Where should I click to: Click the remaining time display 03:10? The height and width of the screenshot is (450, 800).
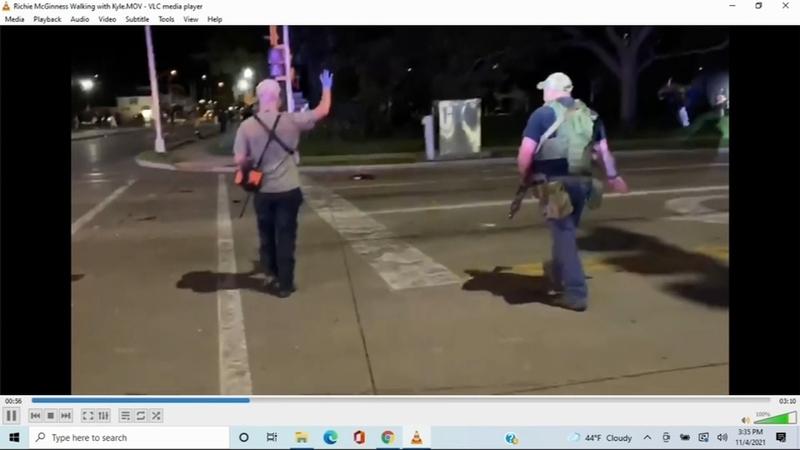point(787,401)
